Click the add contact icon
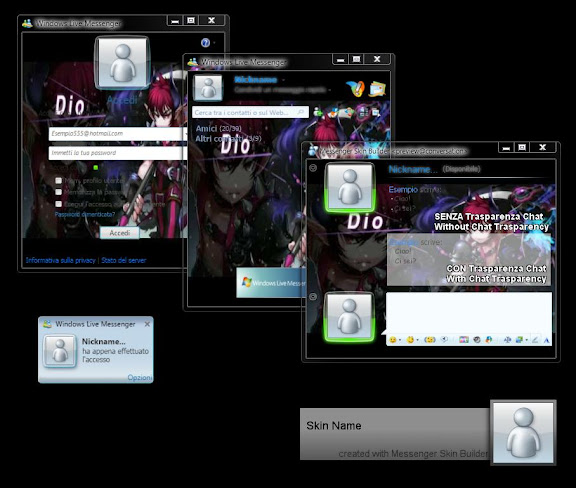 tap(318, 112)
